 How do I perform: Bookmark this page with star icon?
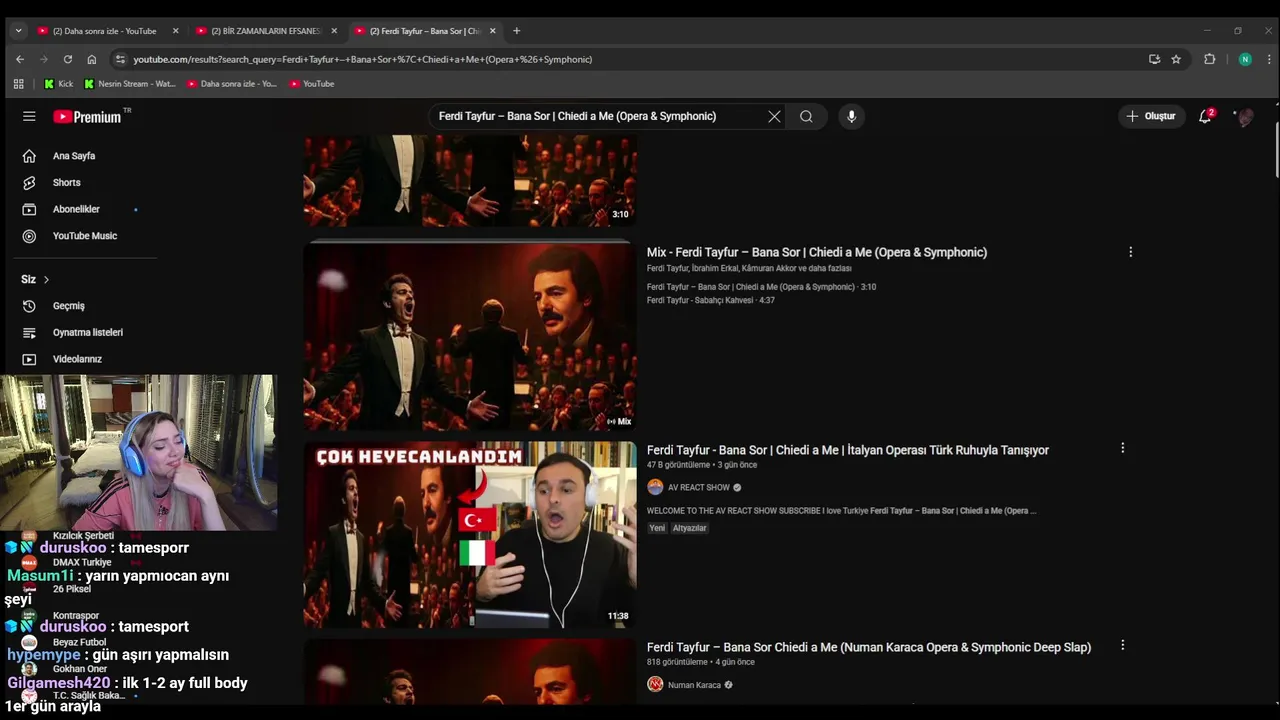pyautogui.click(x=1176, y=59)
